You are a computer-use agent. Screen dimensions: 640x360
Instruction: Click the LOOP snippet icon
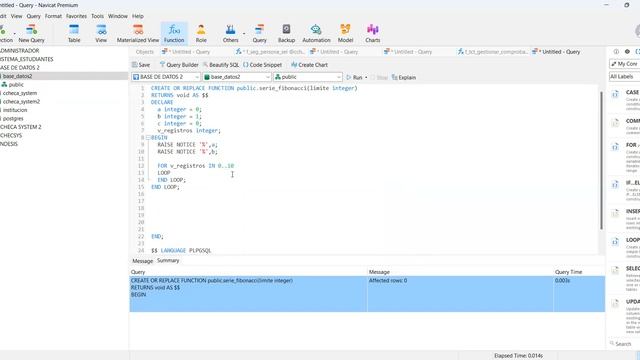pos(615,242)
